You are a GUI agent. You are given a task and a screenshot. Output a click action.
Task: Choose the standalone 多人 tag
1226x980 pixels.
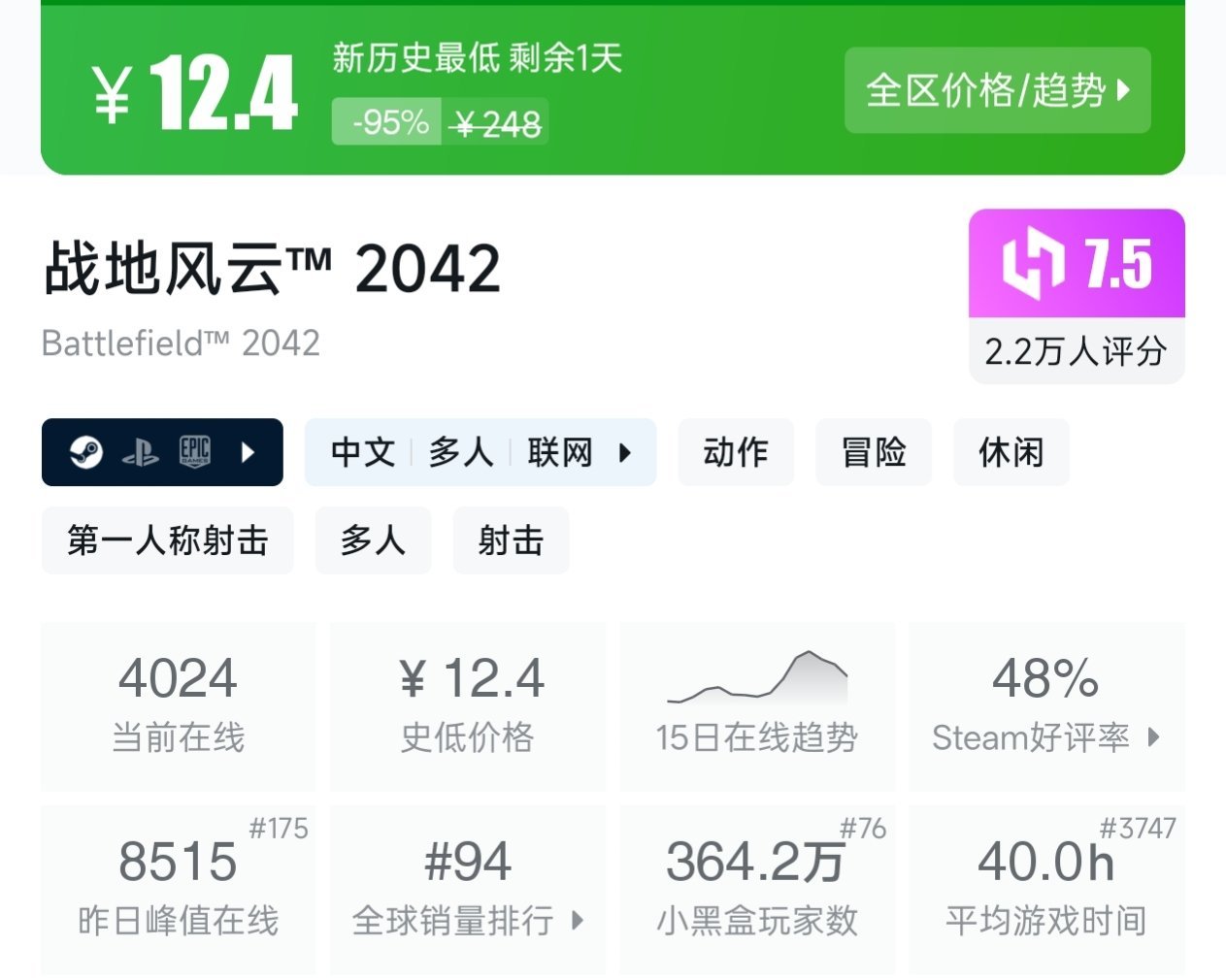[x=373, y=540]
